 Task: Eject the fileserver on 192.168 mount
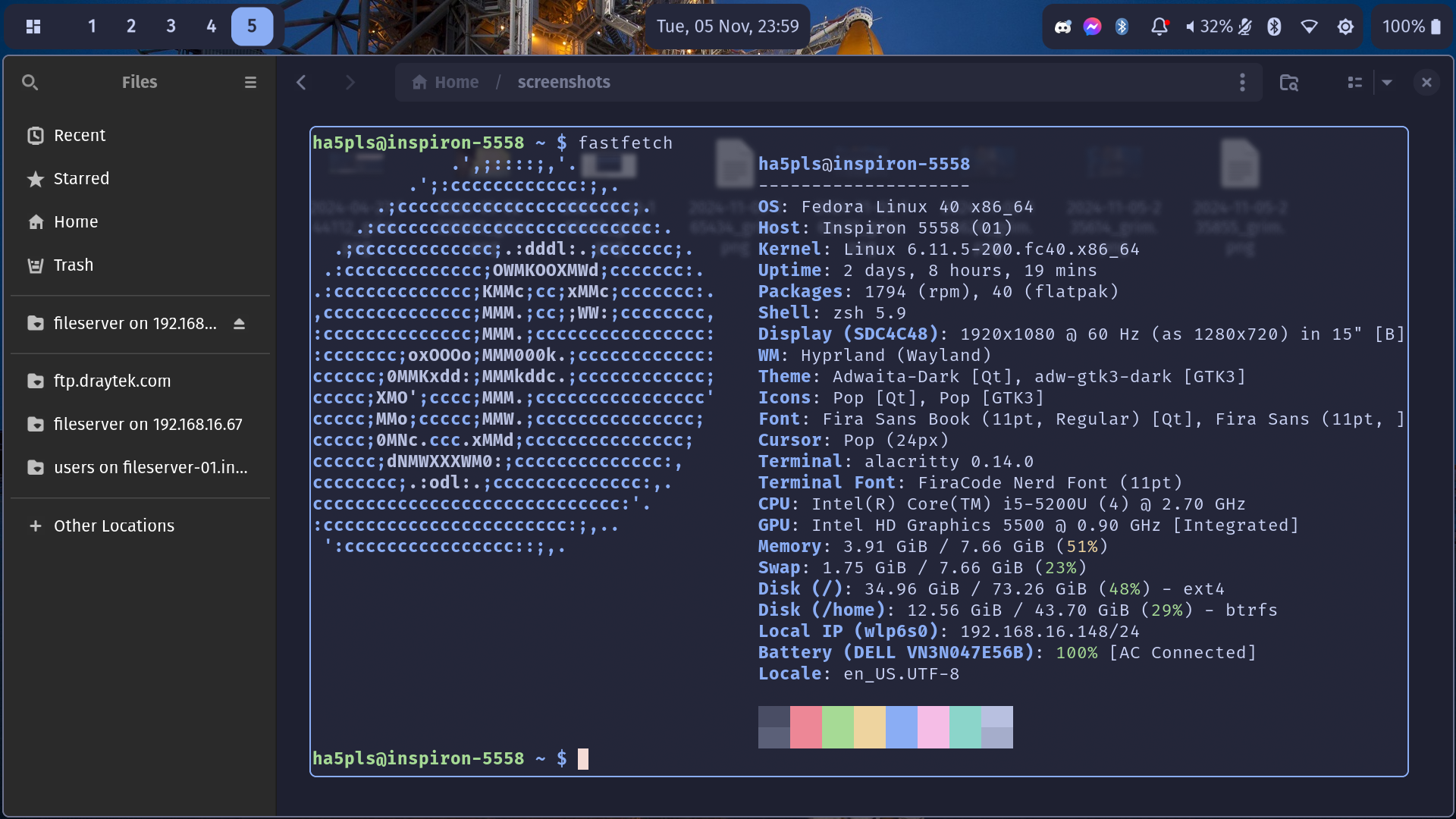[239, 324]
